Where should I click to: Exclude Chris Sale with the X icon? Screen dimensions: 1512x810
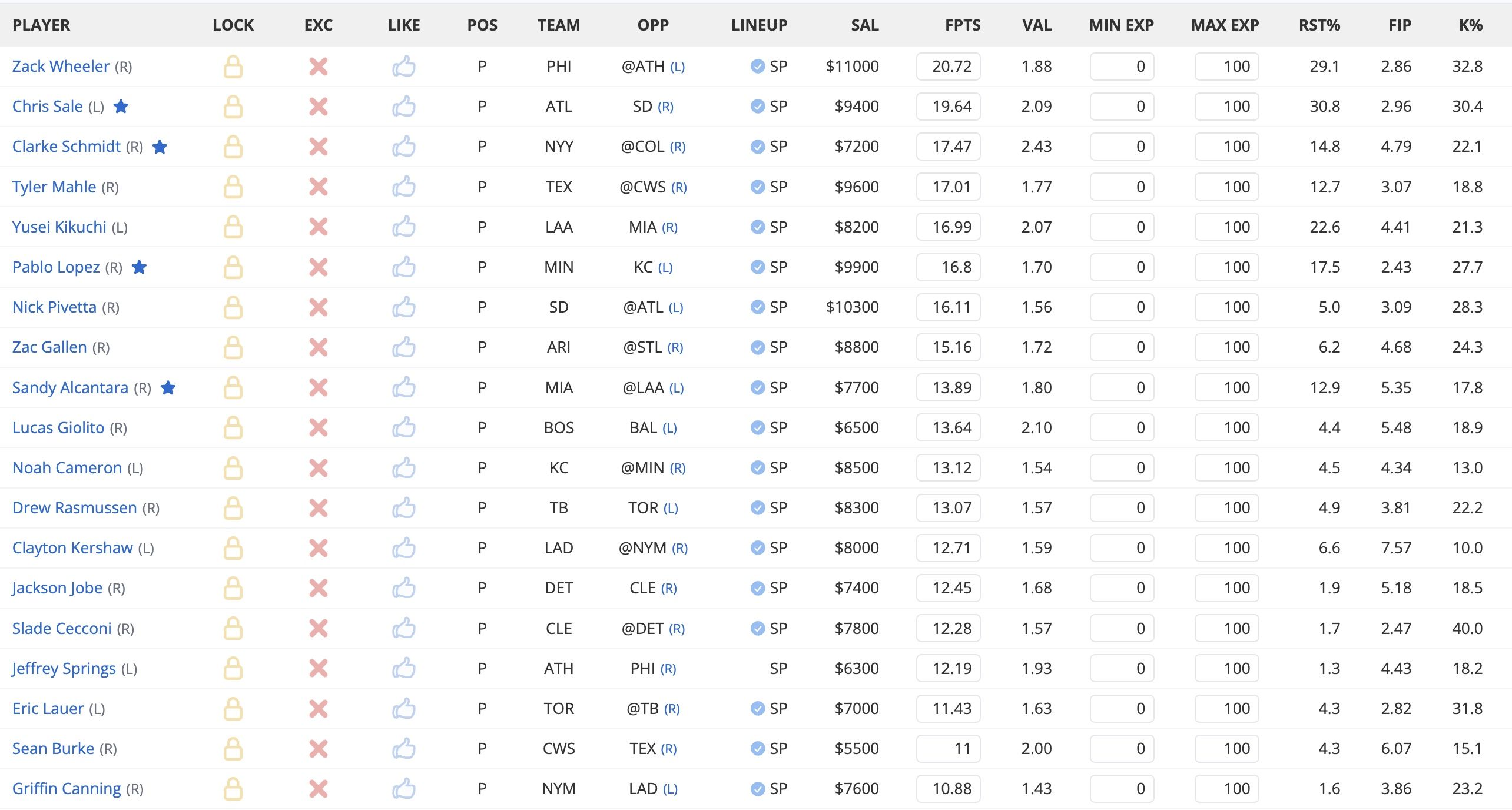click(319, 107)
